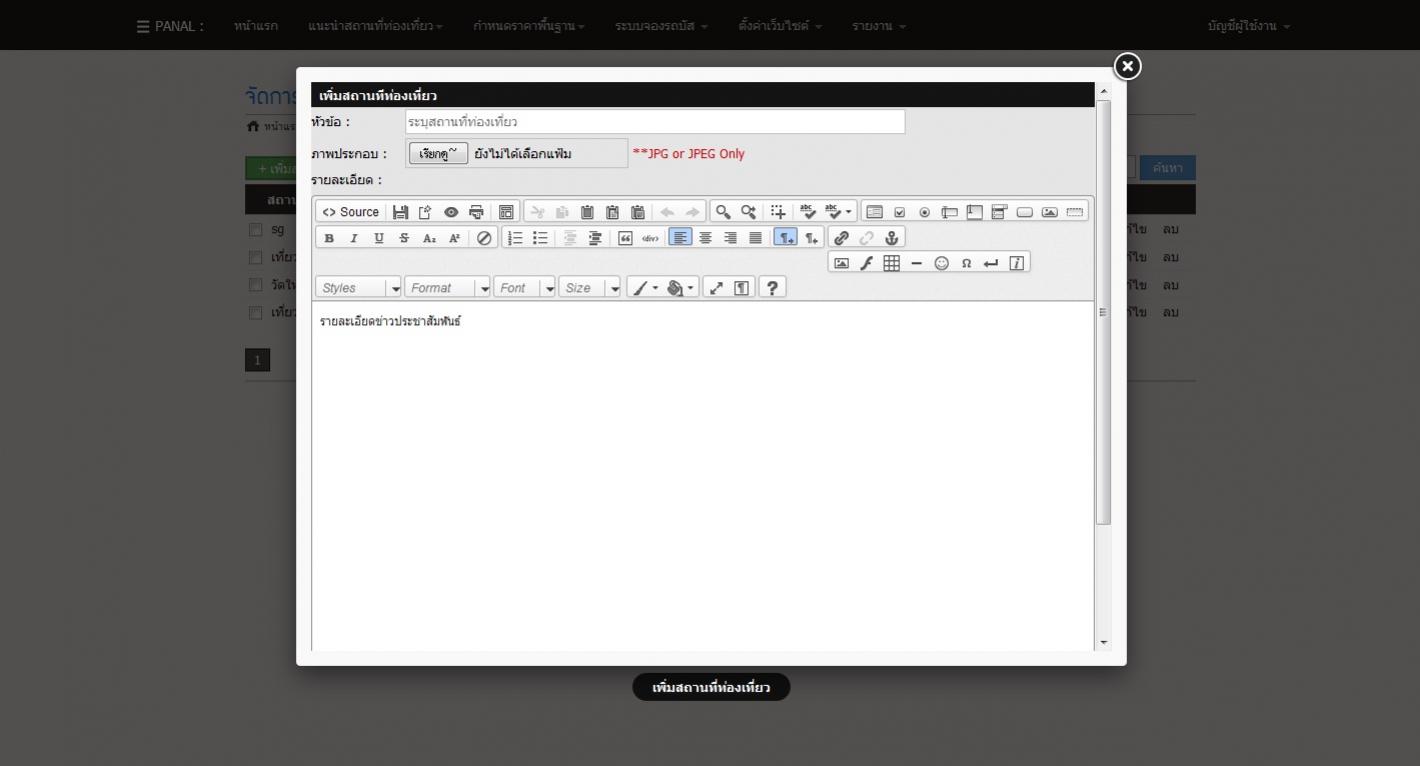1420x766 pixels.
Task: Click the หัวข้อ title input field
Action: coord(655,122)
